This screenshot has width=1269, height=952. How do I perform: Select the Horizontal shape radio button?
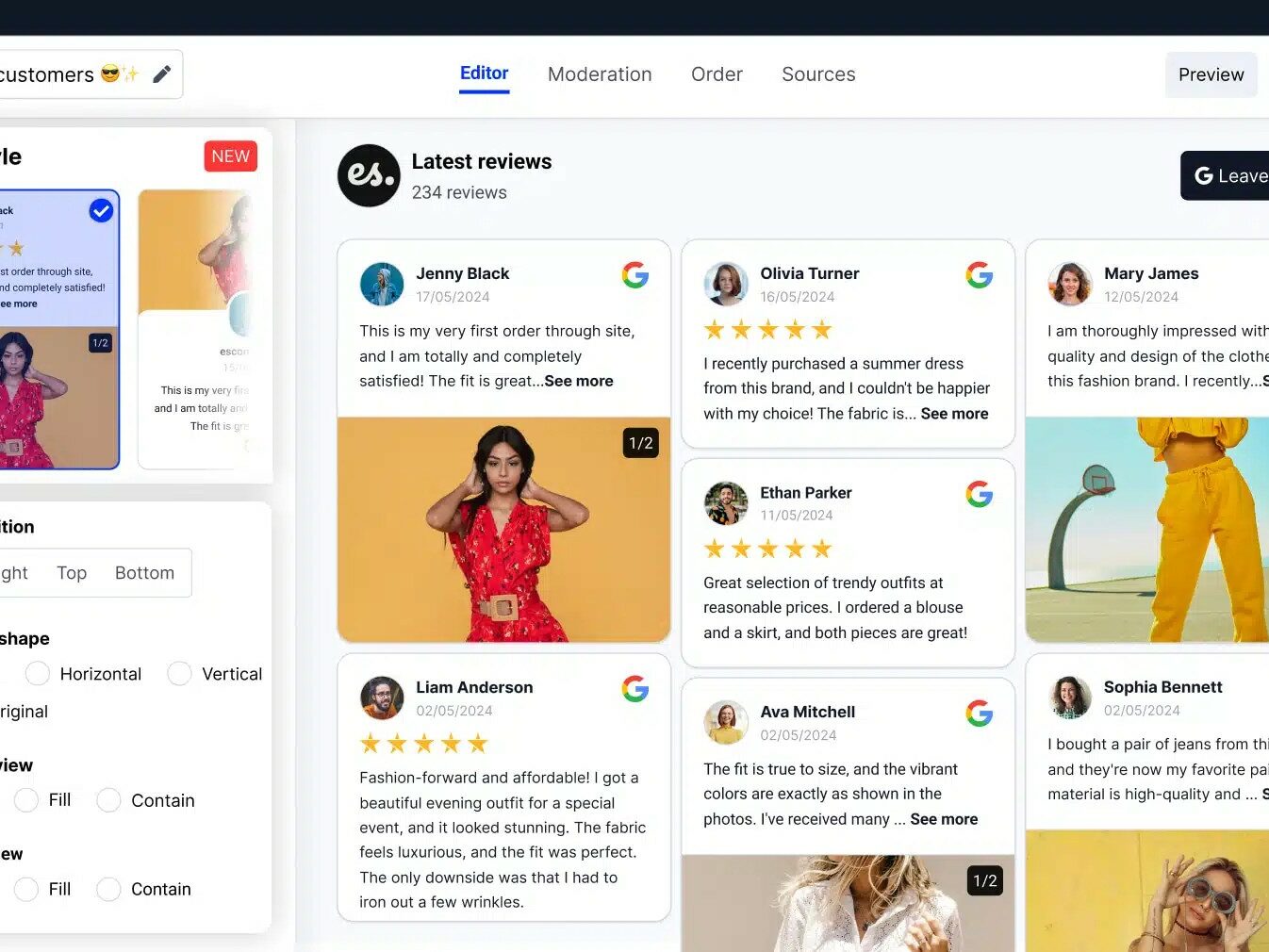click(38, 674)
